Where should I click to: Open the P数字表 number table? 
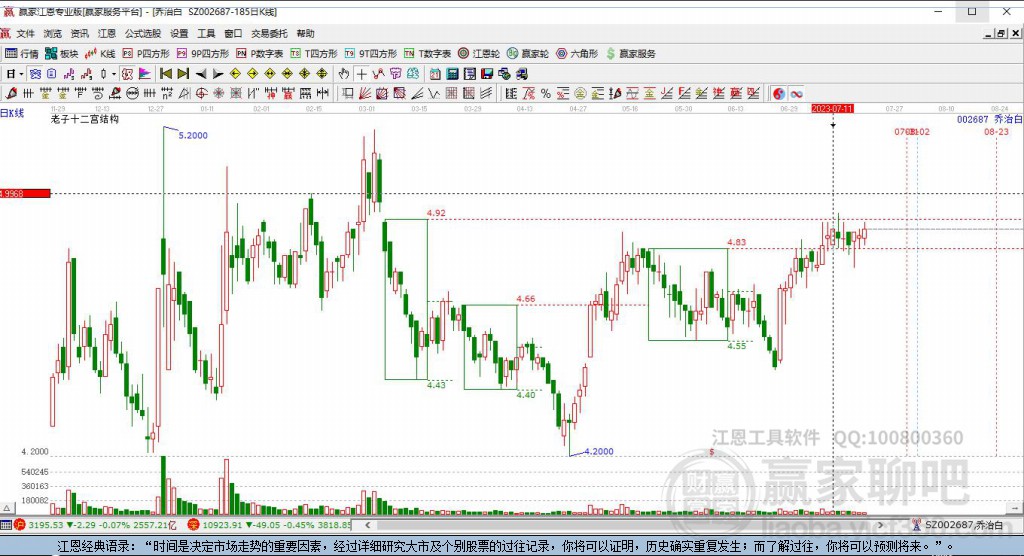pos(260,54)
